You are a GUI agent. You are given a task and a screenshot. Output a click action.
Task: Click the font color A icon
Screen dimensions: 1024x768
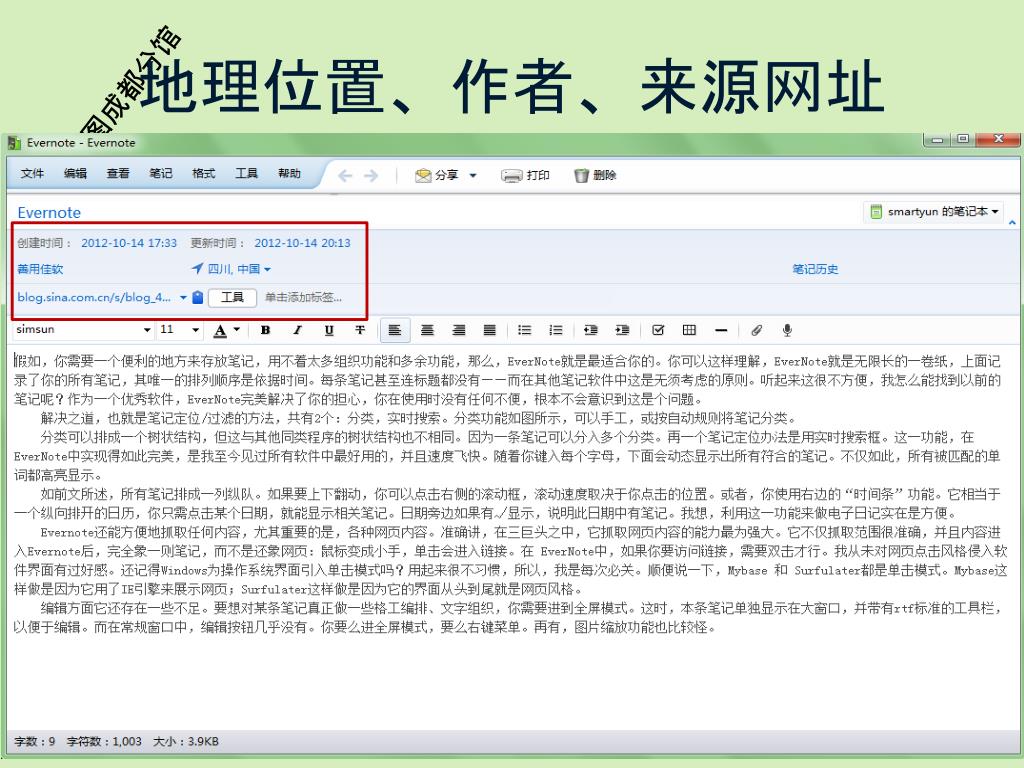point(220,330)
